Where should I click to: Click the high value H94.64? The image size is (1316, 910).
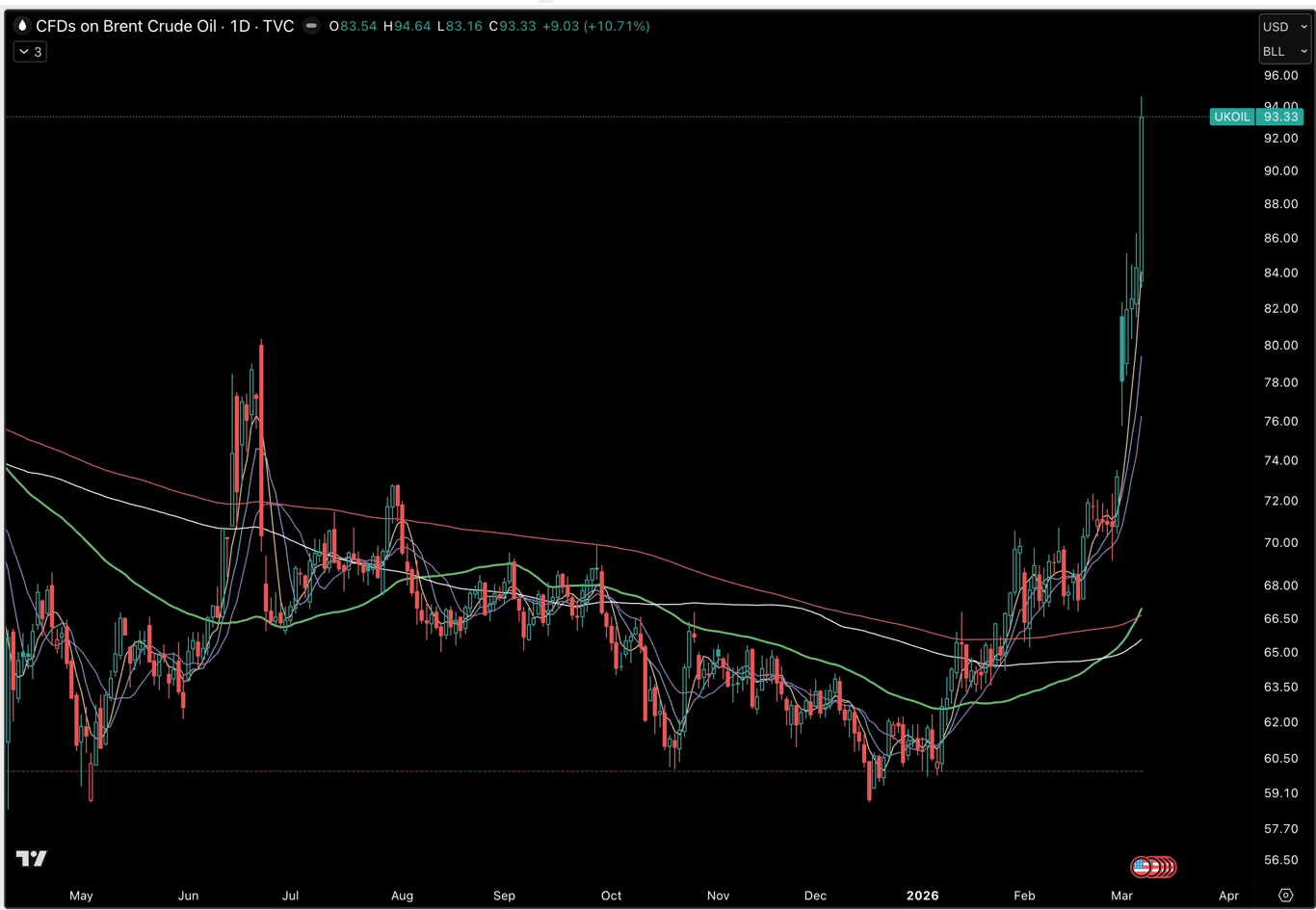click(407, 26)
